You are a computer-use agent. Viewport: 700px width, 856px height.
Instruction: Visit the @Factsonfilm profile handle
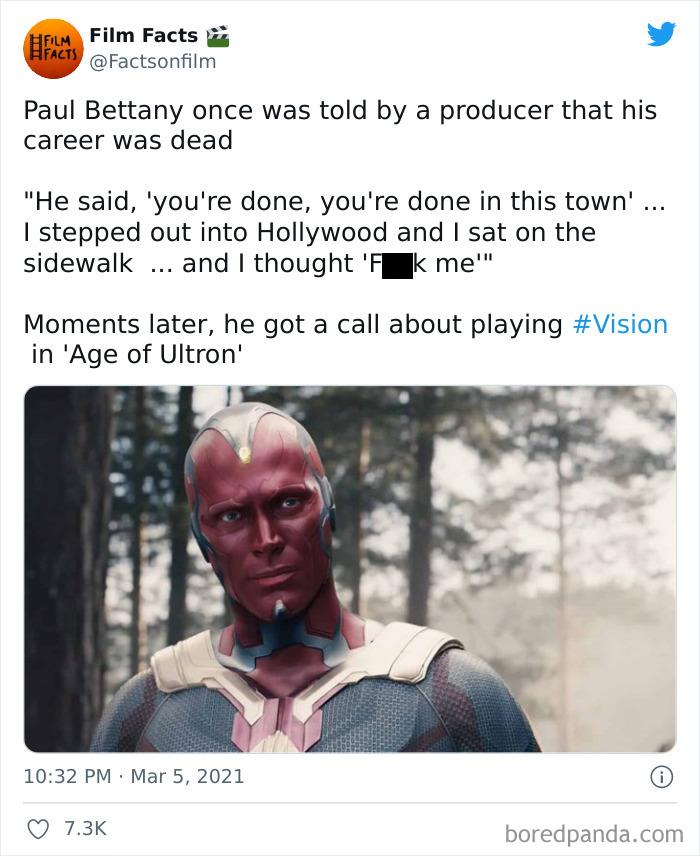click(154, 60)
